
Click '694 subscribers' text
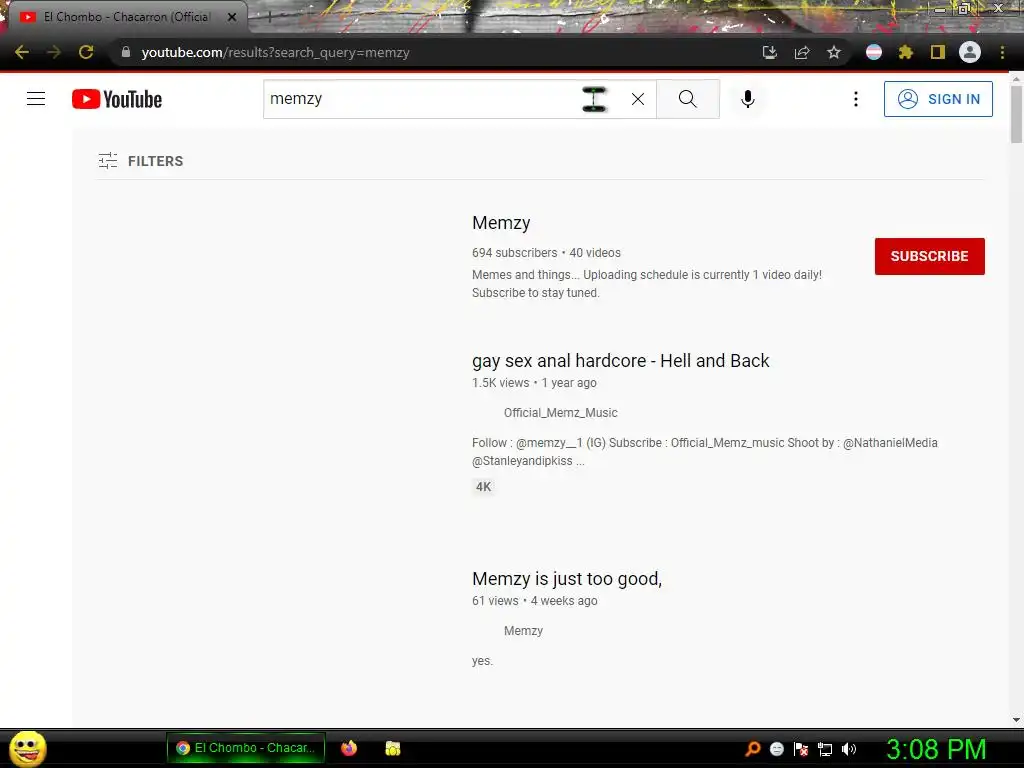515,253
